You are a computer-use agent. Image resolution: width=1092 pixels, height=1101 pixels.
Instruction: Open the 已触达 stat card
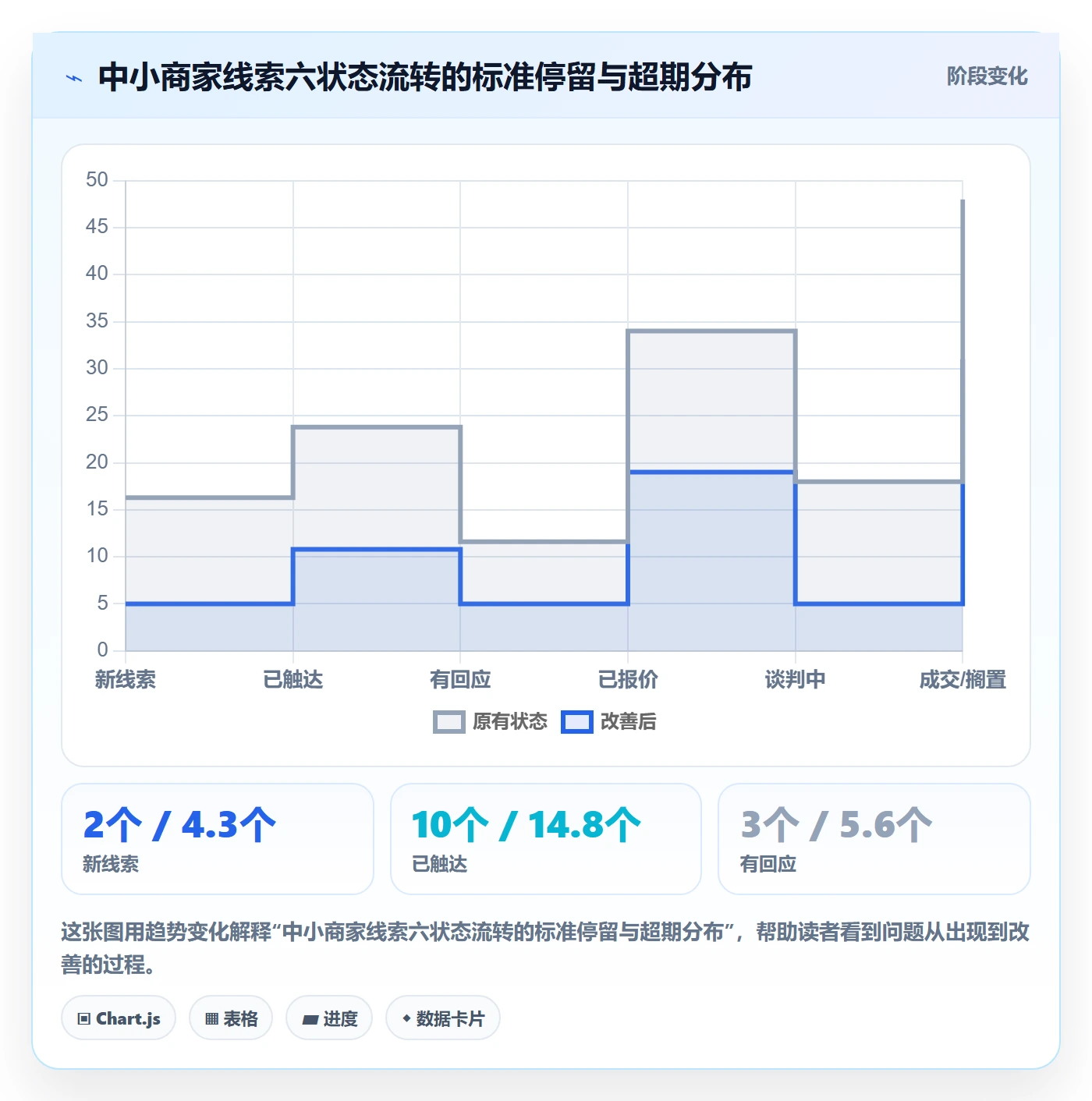546,839
